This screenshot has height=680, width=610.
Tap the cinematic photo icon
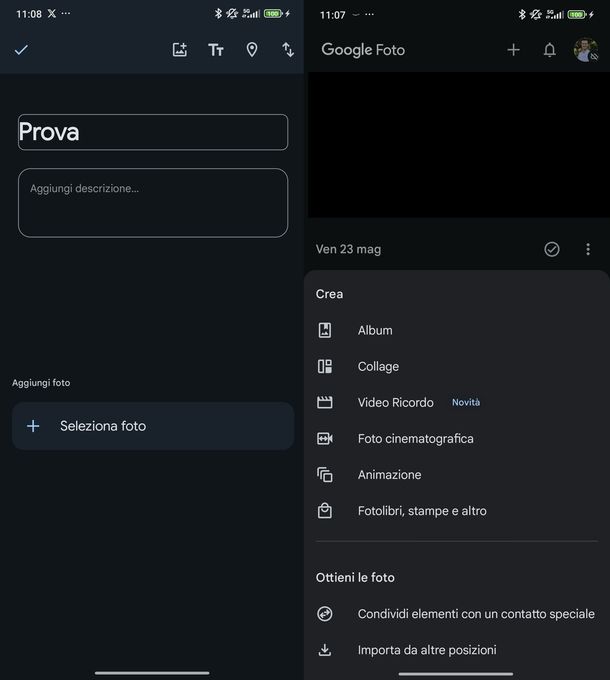coord(325,439)
